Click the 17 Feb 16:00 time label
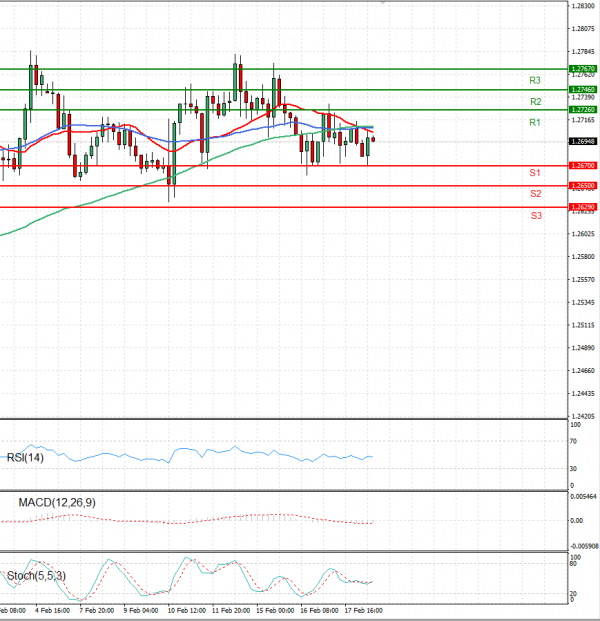The image size is (600, 621). [364, 610]
